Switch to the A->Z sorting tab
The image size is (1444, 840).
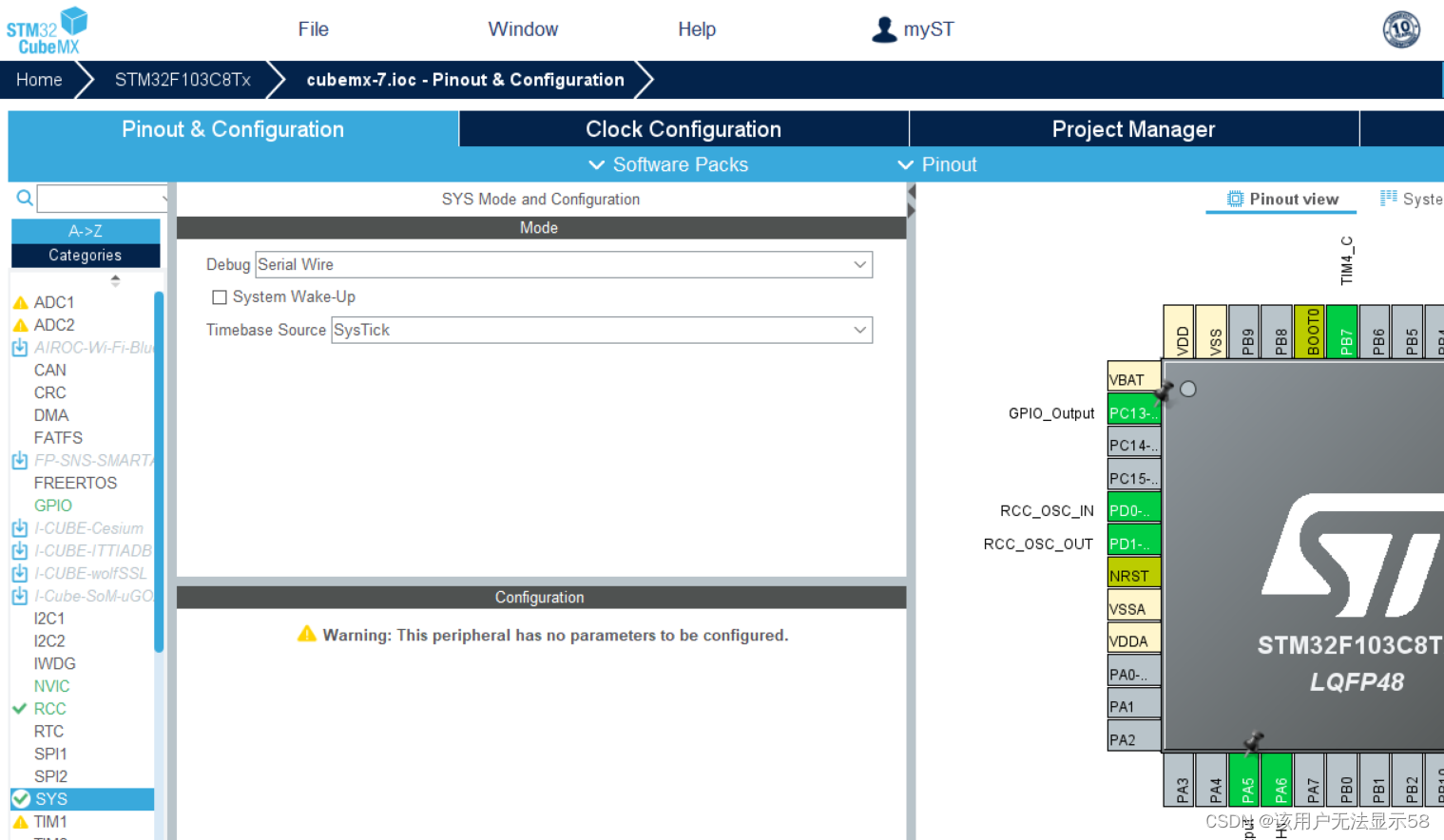point(86,231)
